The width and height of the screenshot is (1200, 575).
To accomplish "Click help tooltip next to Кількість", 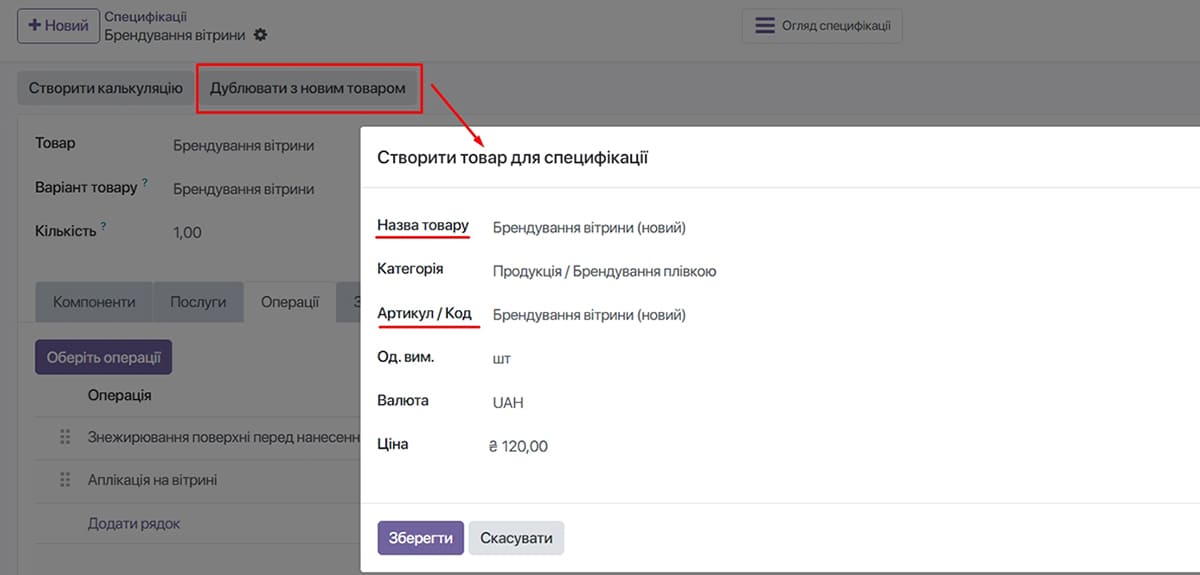I will click(103, 227).
